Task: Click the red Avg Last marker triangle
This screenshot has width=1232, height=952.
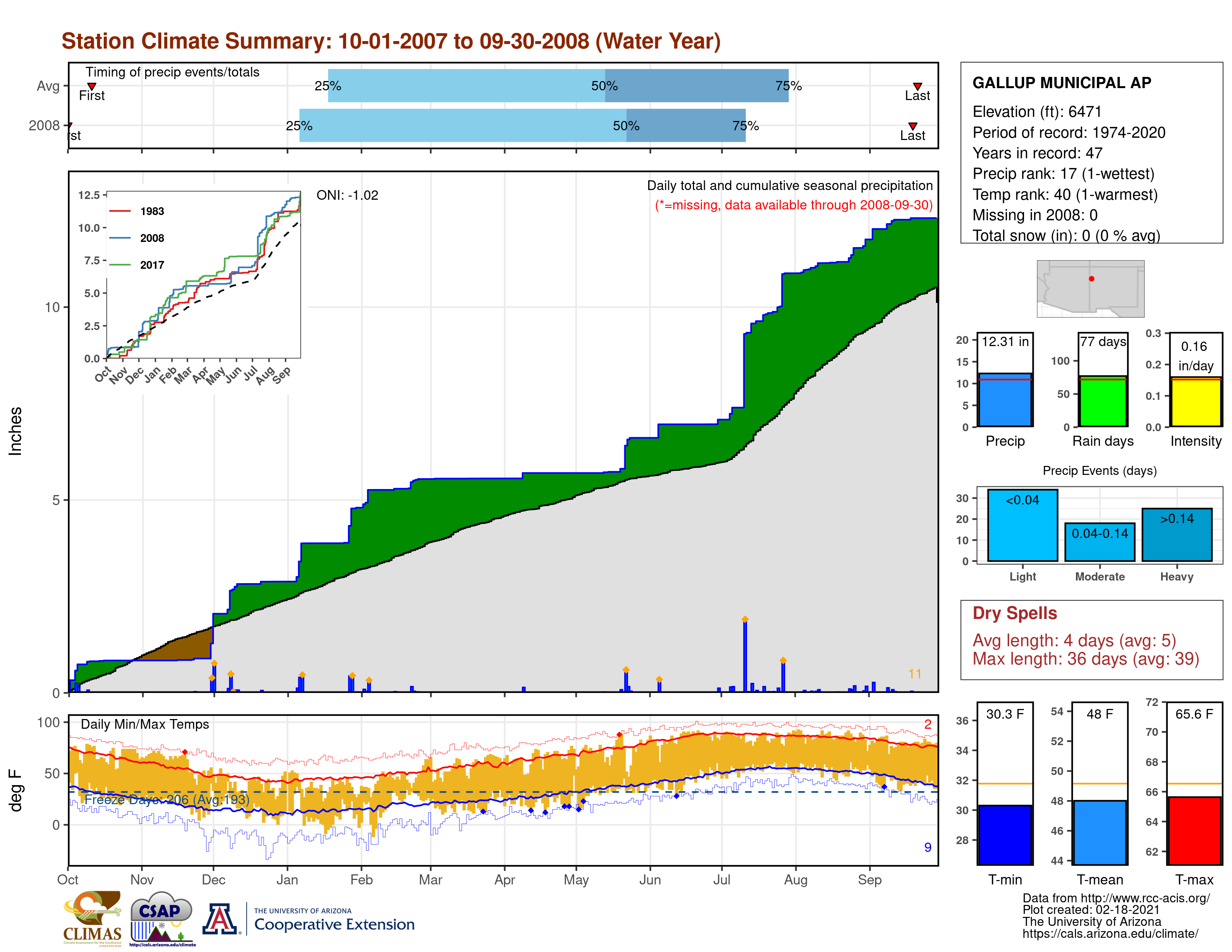Action: [x=917, y=86]
